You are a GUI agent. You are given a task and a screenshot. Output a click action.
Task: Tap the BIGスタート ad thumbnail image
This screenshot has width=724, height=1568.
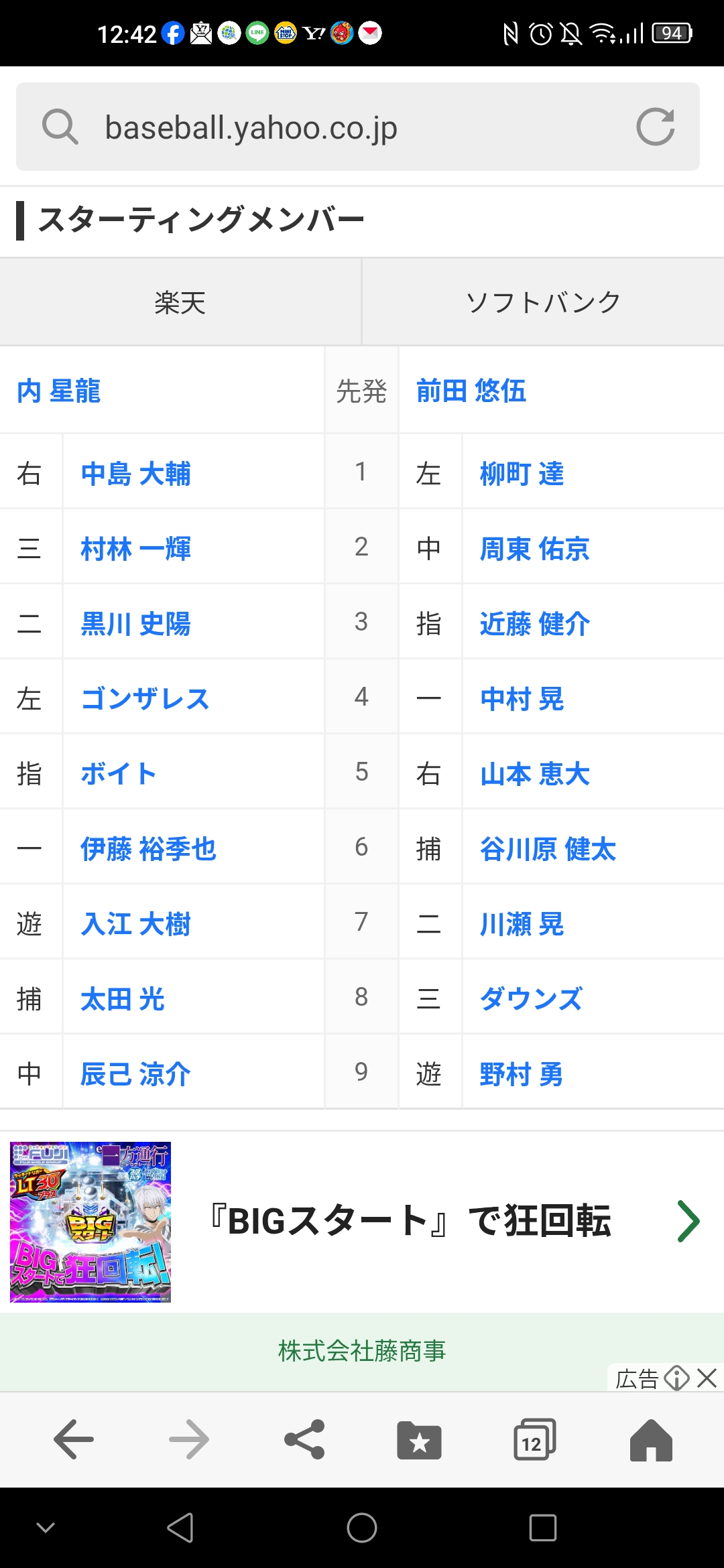click(90, 1222)
